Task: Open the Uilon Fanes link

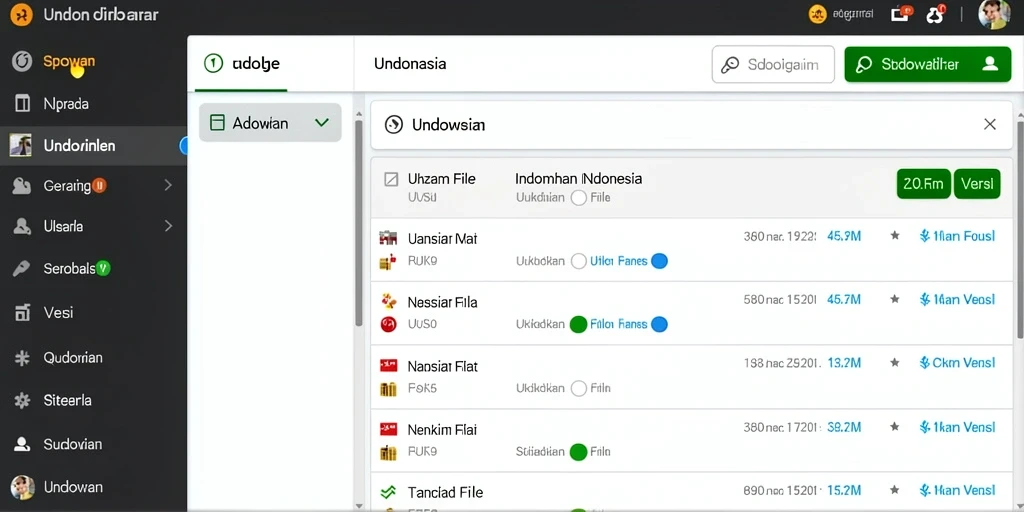Action: click(x=618, y=261)
